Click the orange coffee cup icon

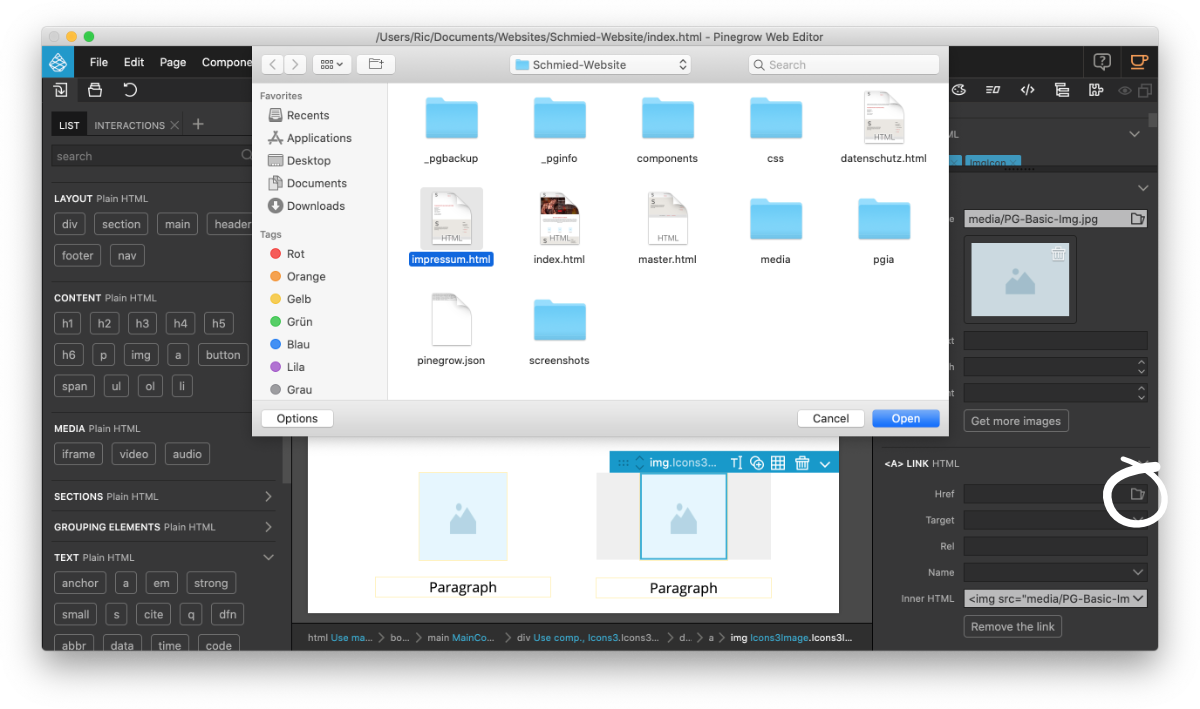click(1138, 62)
